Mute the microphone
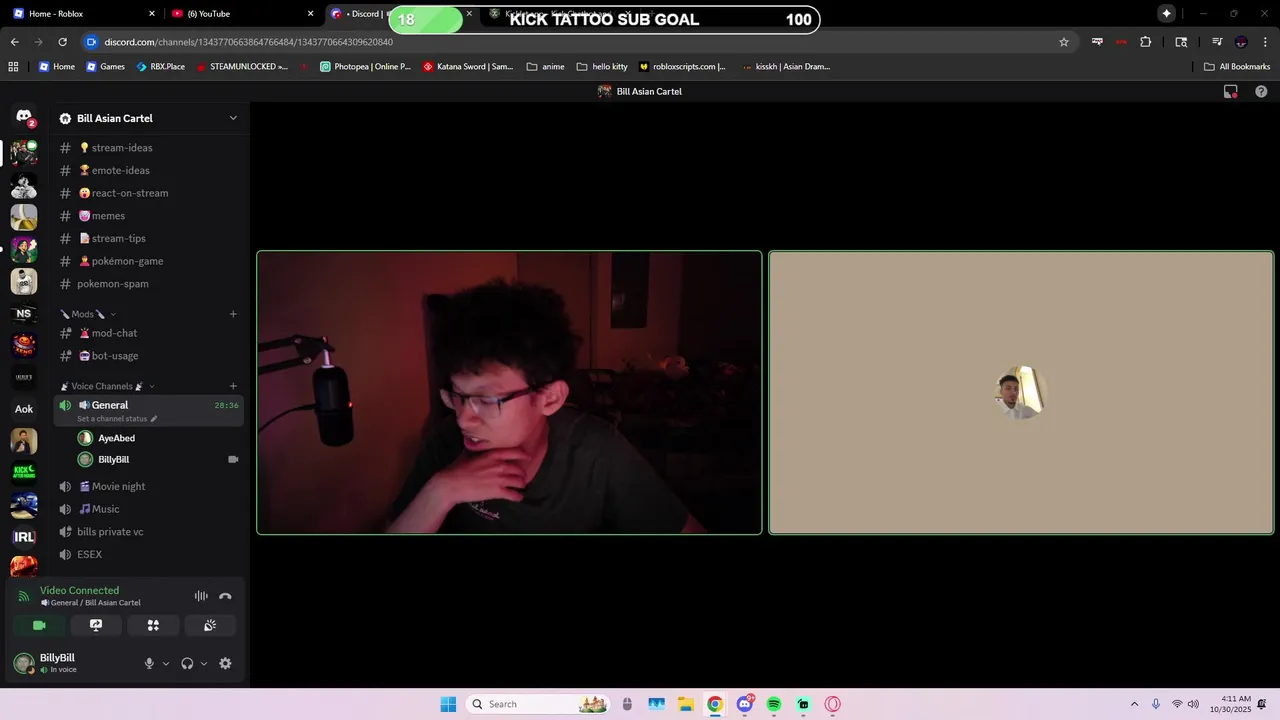1280x720 pixels. pos(149,663)
